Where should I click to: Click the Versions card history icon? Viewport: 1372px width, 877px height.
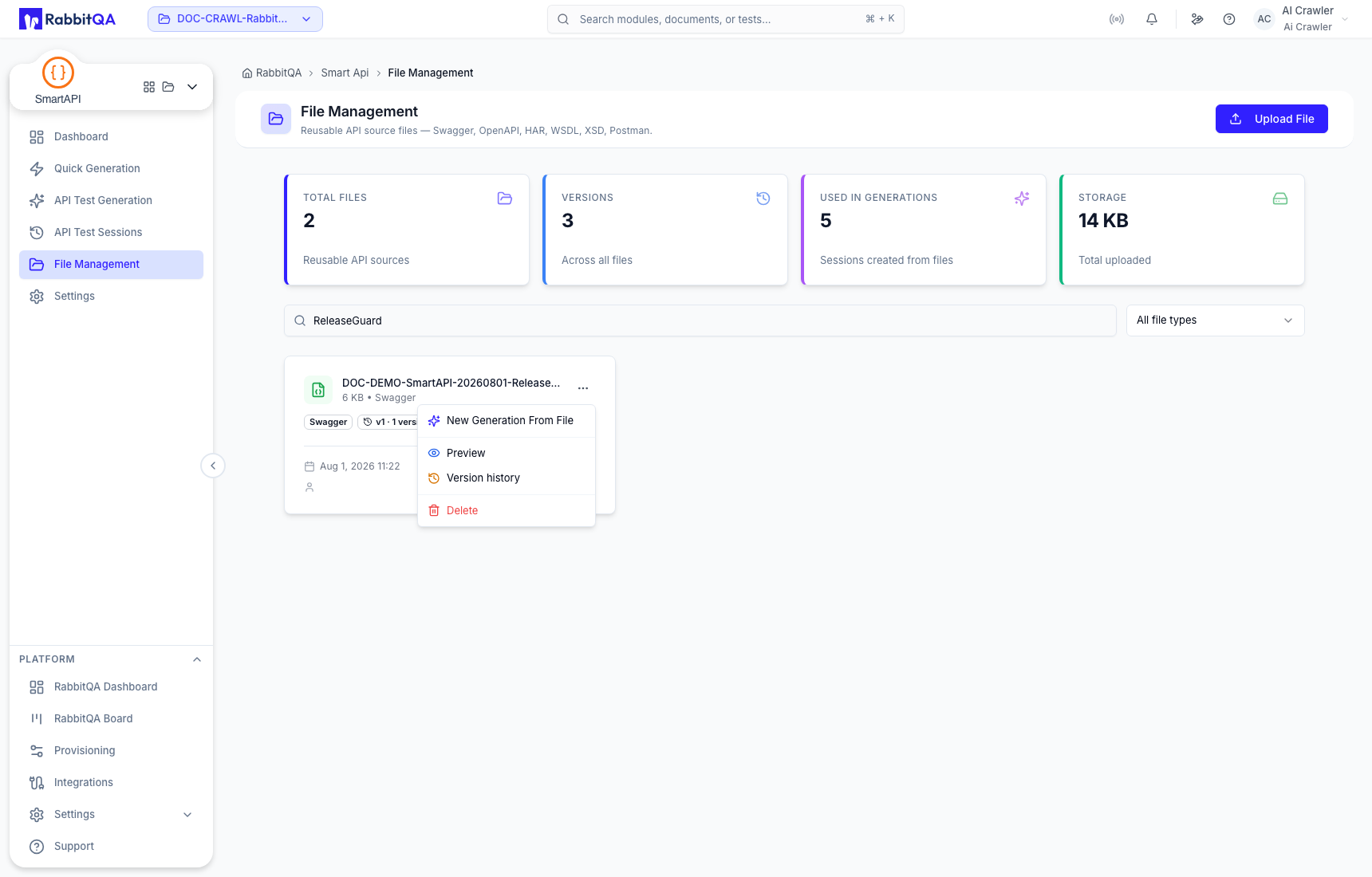coord(763,199)
